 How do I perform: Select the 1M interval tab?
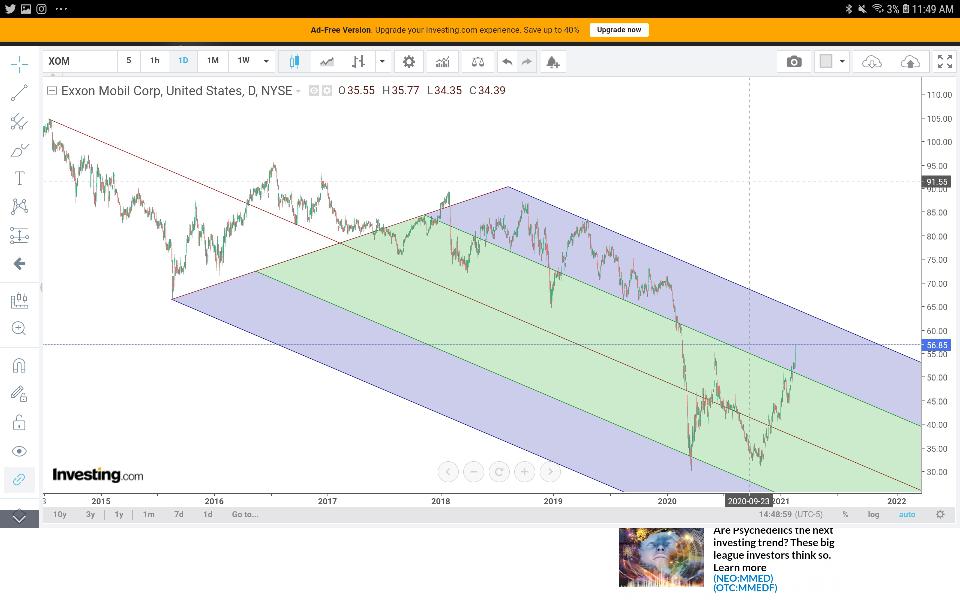tap(213, 61)
